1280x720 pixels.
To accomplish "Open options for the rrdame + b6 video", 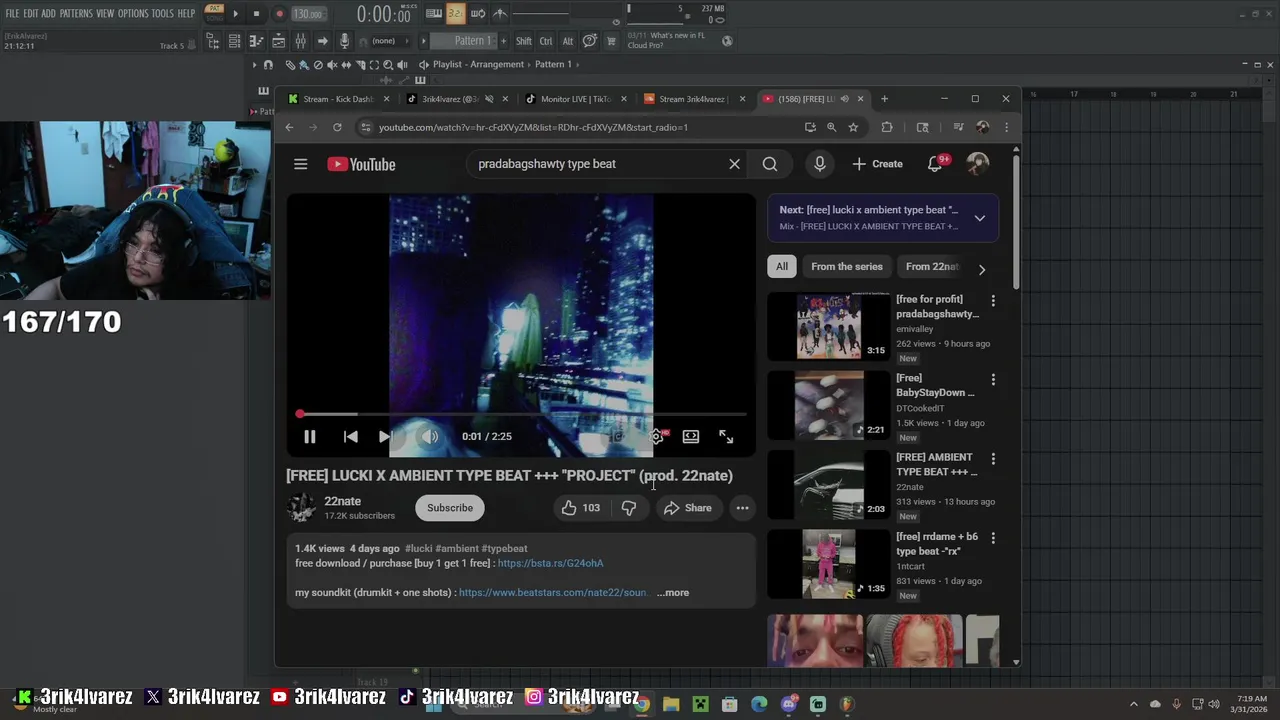I will coord(993,538).
